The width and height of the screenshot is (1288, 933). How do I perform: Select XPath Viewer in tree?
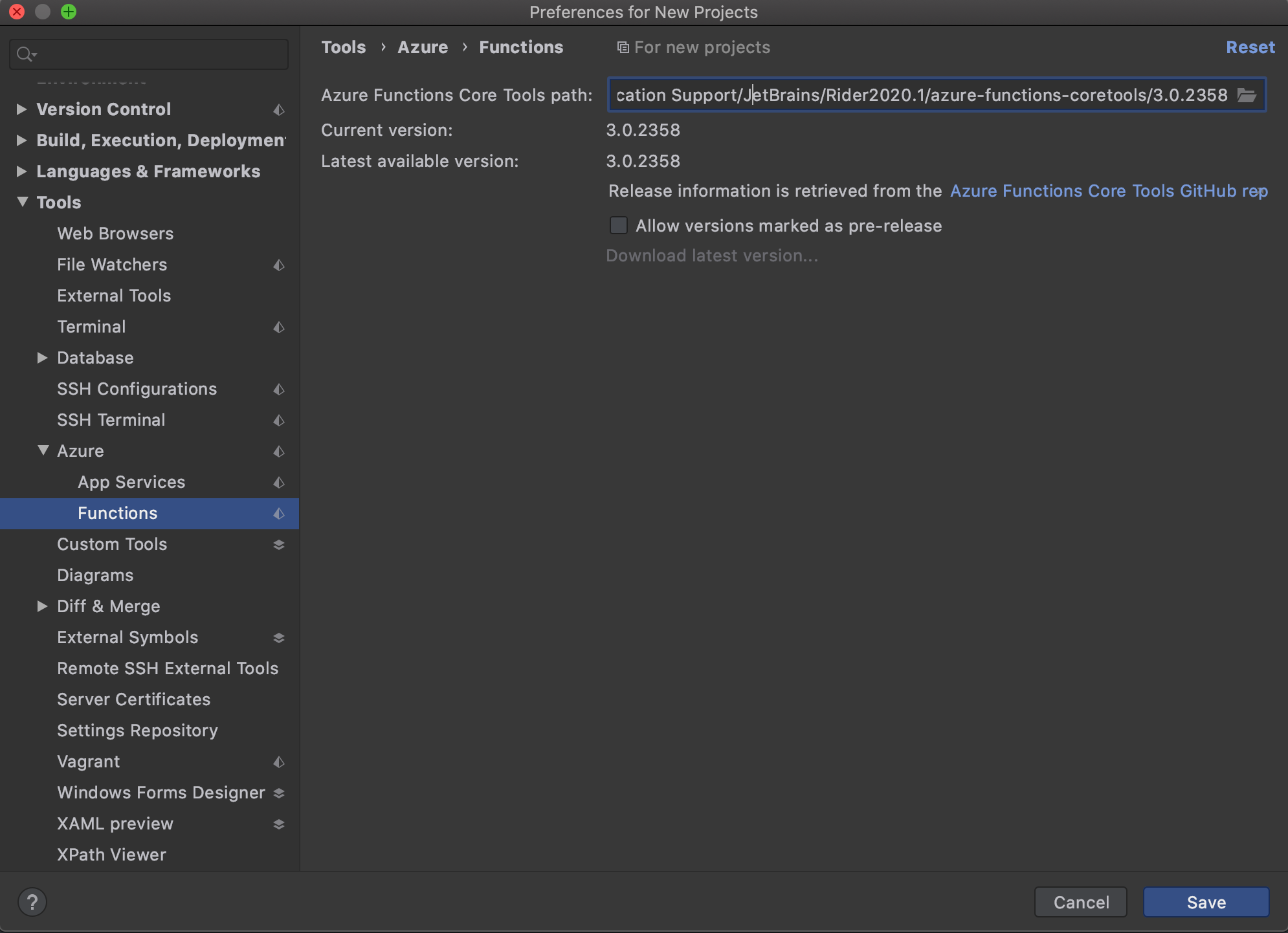coord(111,855)
